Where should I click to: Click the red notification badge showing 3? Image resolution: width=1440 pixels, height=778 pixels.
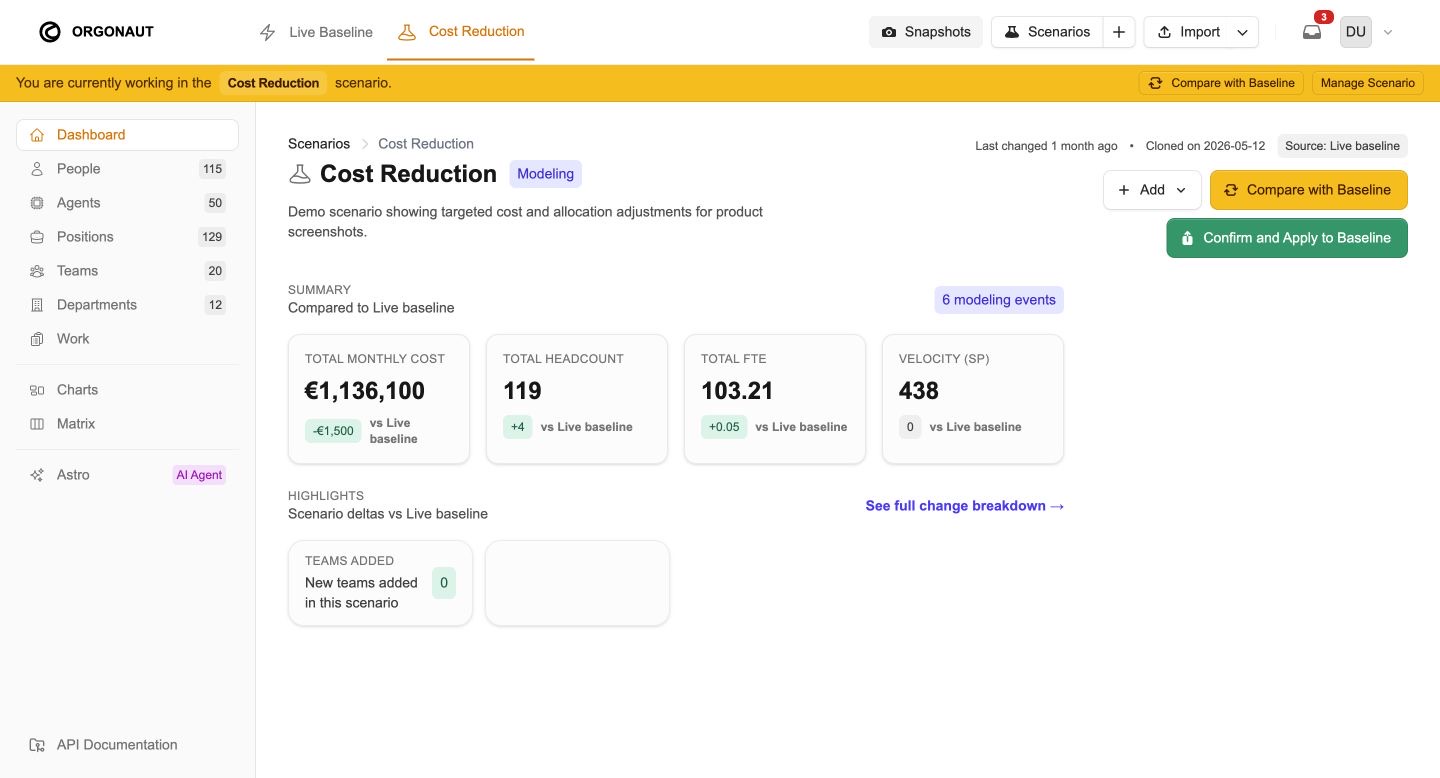[x=1323, y=17]
